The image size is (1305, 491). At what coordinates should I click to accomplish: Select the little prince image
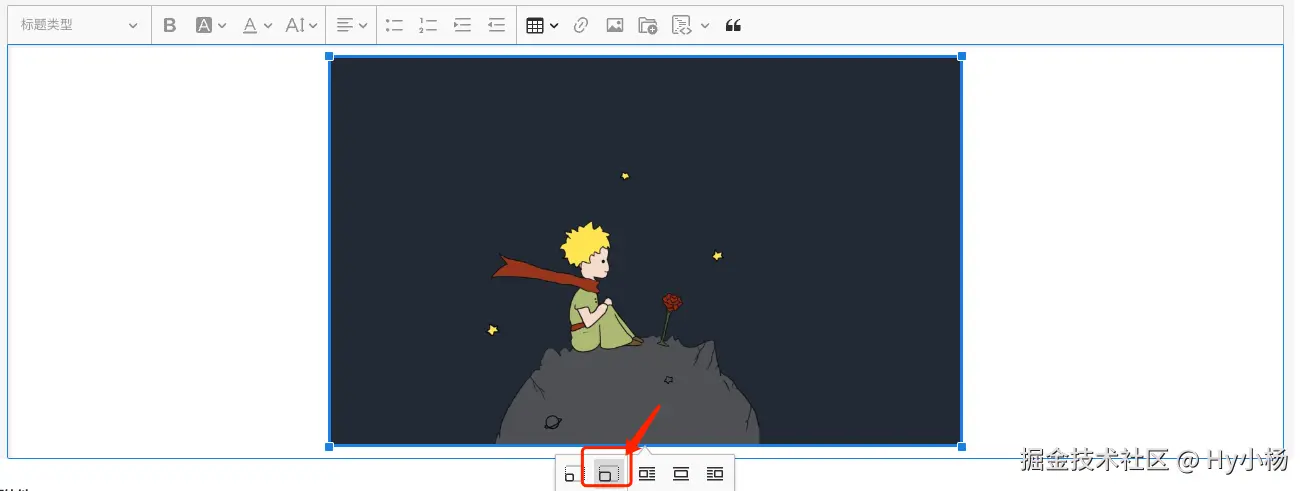[645, 250]
